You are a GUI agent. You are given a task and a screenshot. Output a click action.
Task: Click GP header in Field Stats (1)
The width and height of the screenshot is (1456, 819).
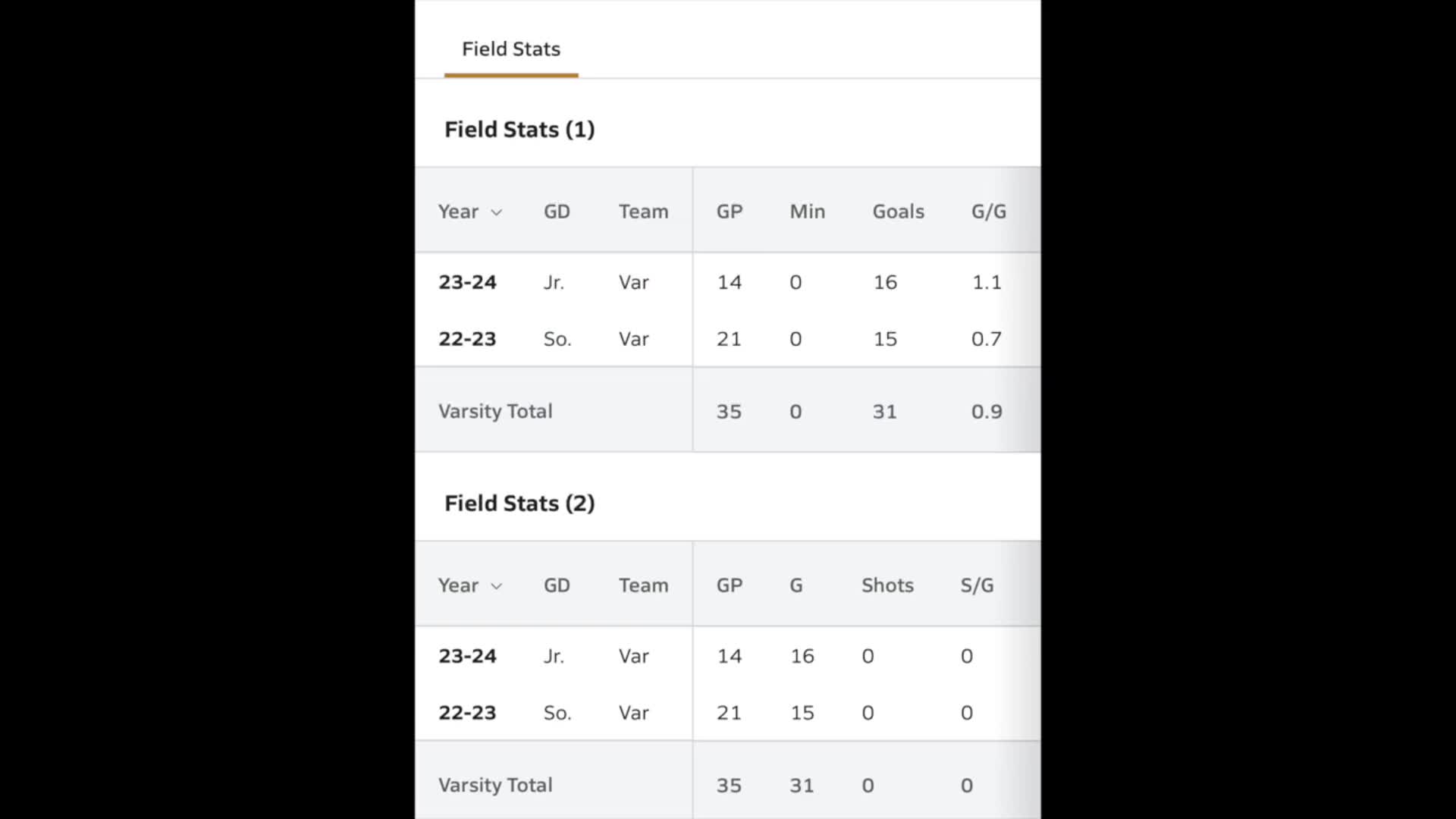click(729, 212)
